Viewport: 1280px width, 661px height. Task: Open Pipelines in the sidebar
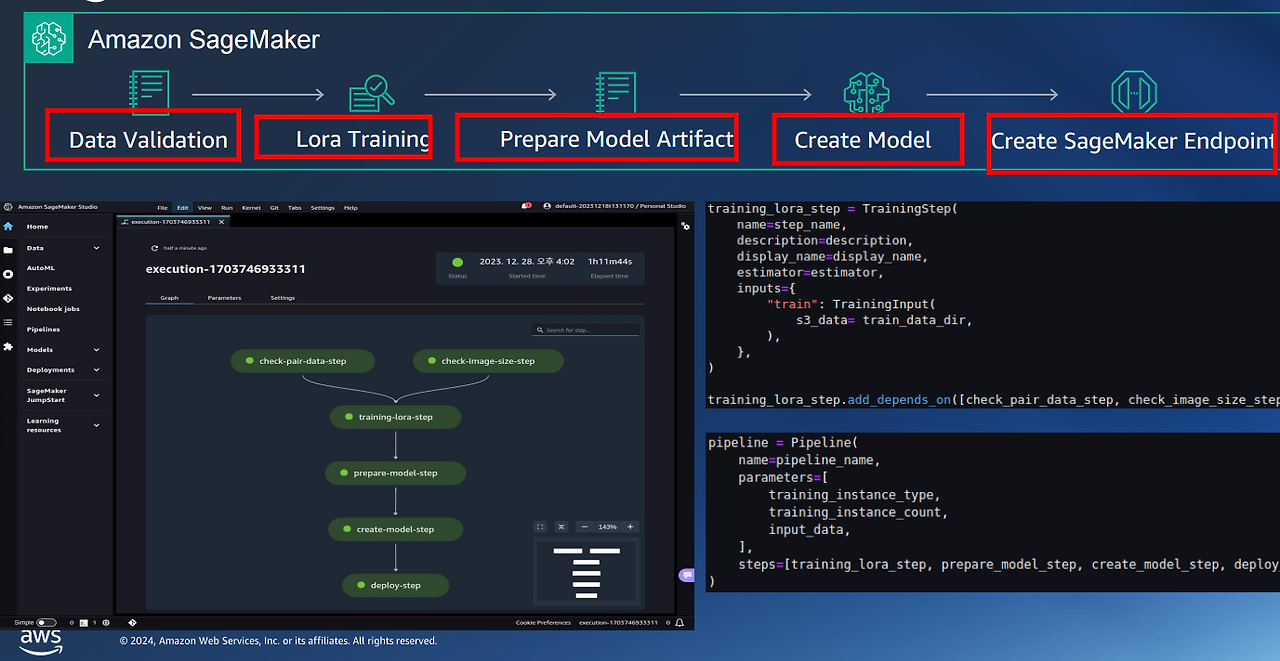43,329
